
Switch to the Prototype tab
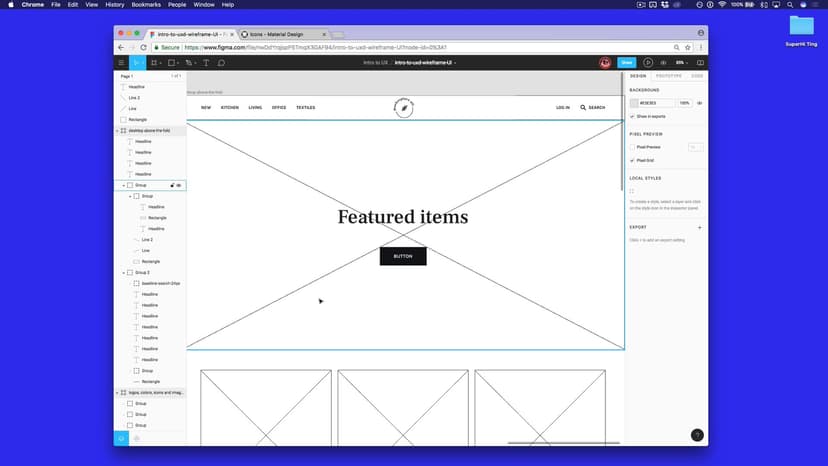[669, 76]
